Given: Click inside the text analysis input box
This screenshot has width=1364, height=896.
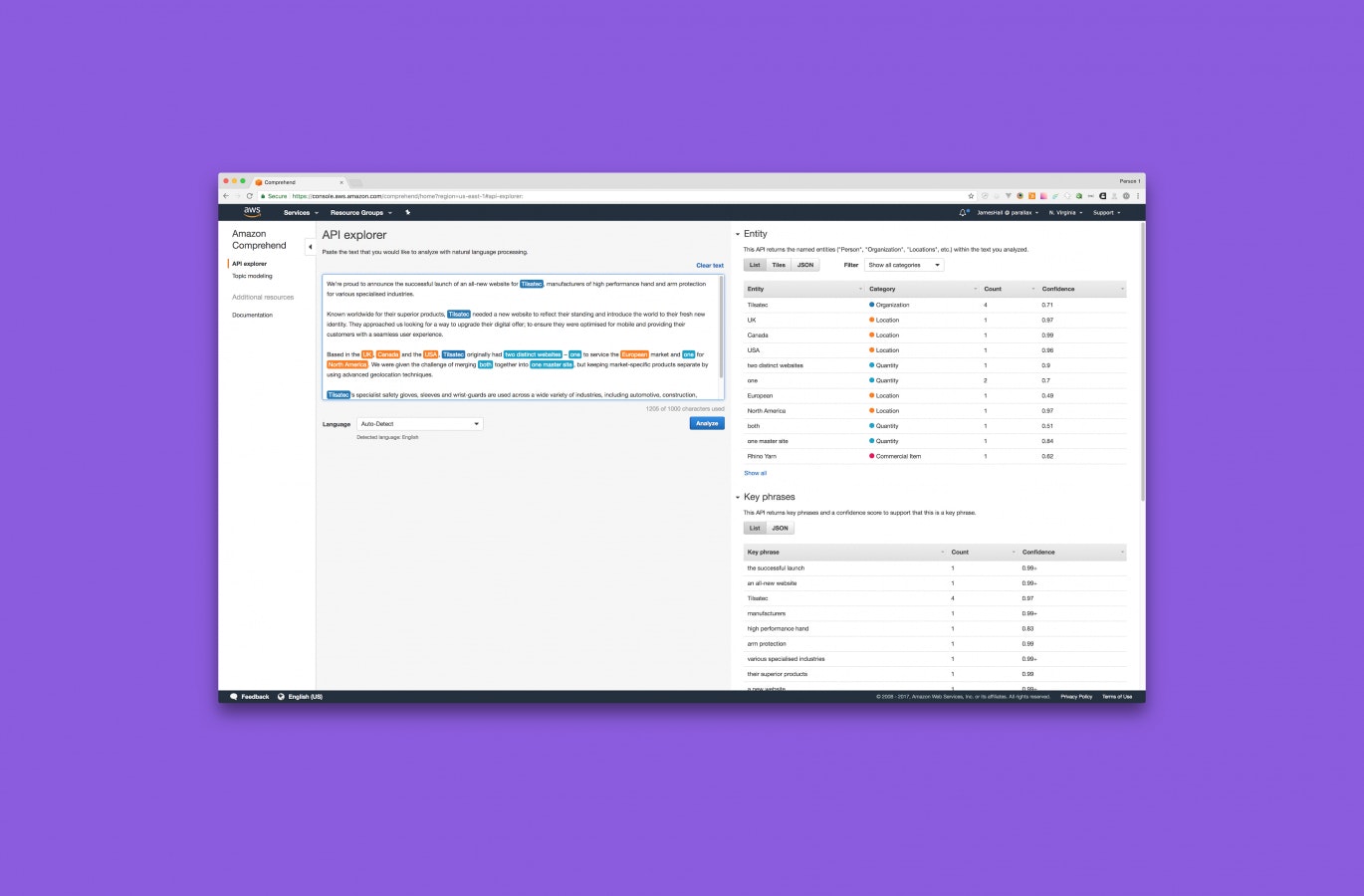Looking at the screenshot, I should pos(521,337).
